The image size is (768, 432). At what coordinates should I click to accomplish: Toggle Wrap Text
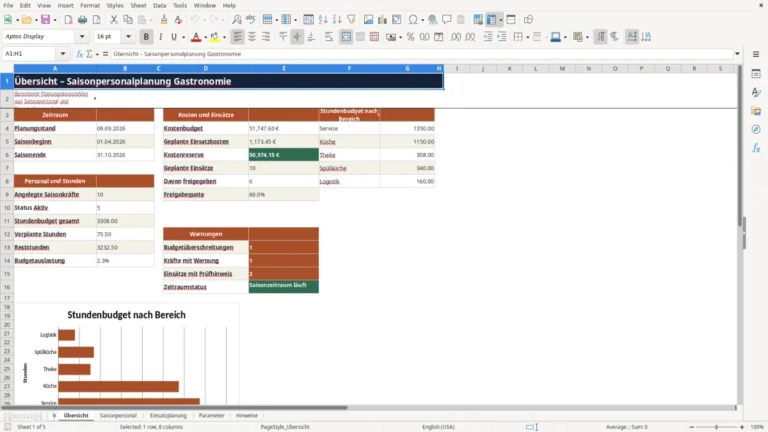pos(329,37)
